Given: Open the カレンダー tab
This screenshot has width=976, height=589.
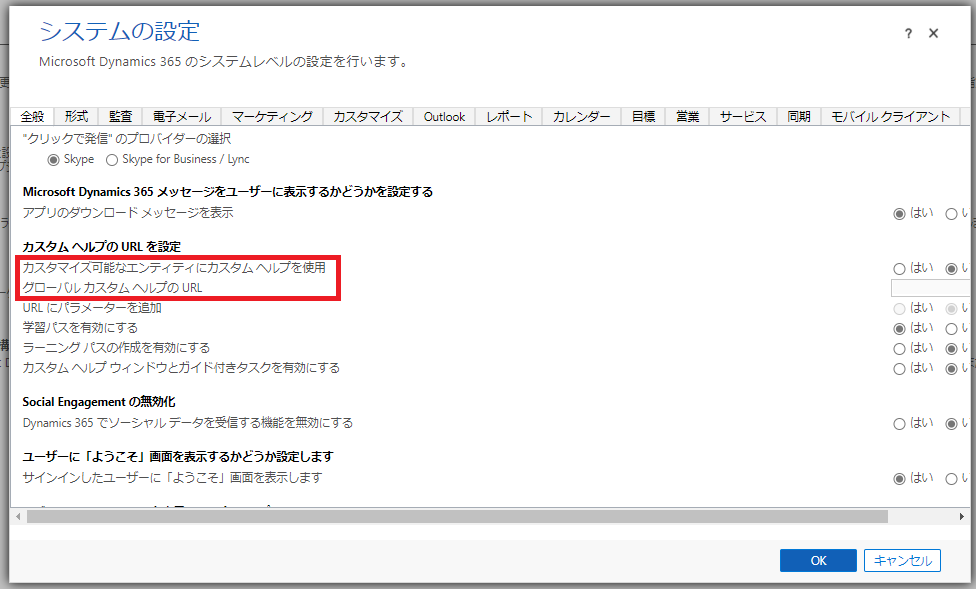Looking at the screenshot, I should pyautogui.click(x=581, y=116).
